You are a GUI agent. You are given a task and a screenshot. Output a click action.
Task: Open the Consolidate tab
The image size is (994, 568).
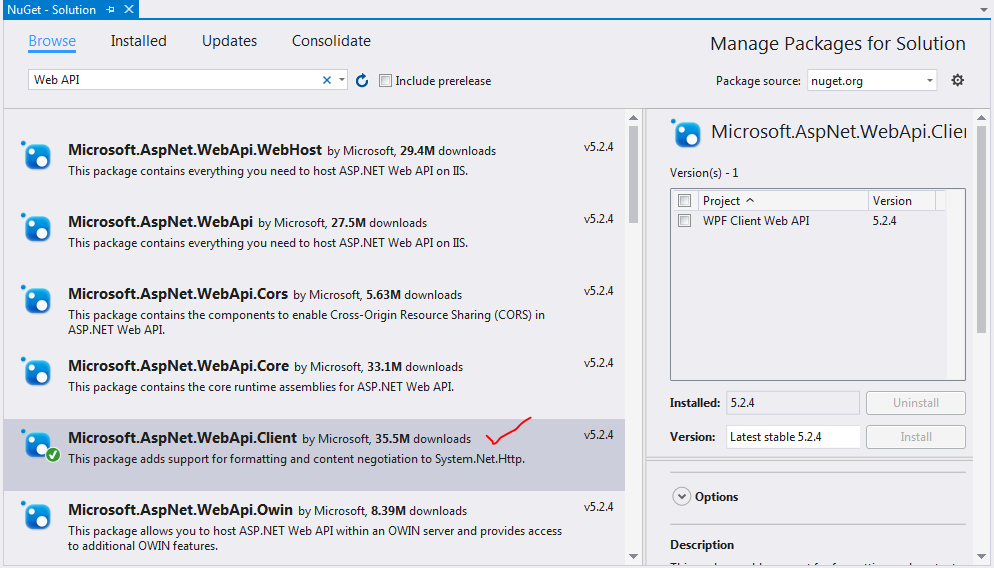(x=331, y=41)
